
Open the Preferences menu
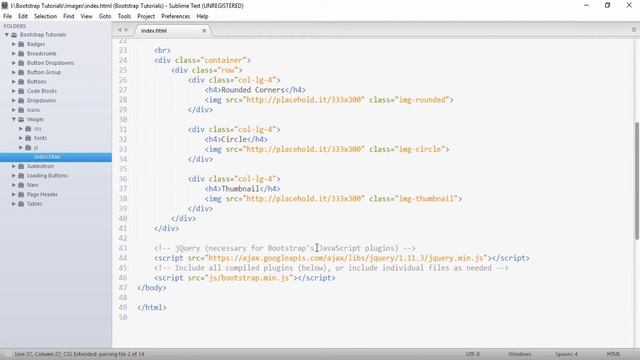point(176,16)
